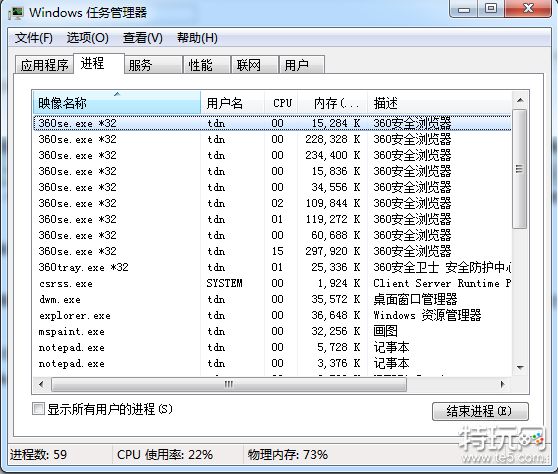
Task: Click the vertical scrollbar thumb
Action: point(520,169)
